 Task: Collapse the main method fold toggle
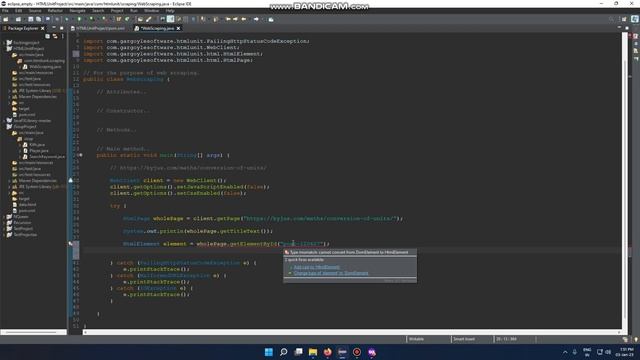click(81, 155)
